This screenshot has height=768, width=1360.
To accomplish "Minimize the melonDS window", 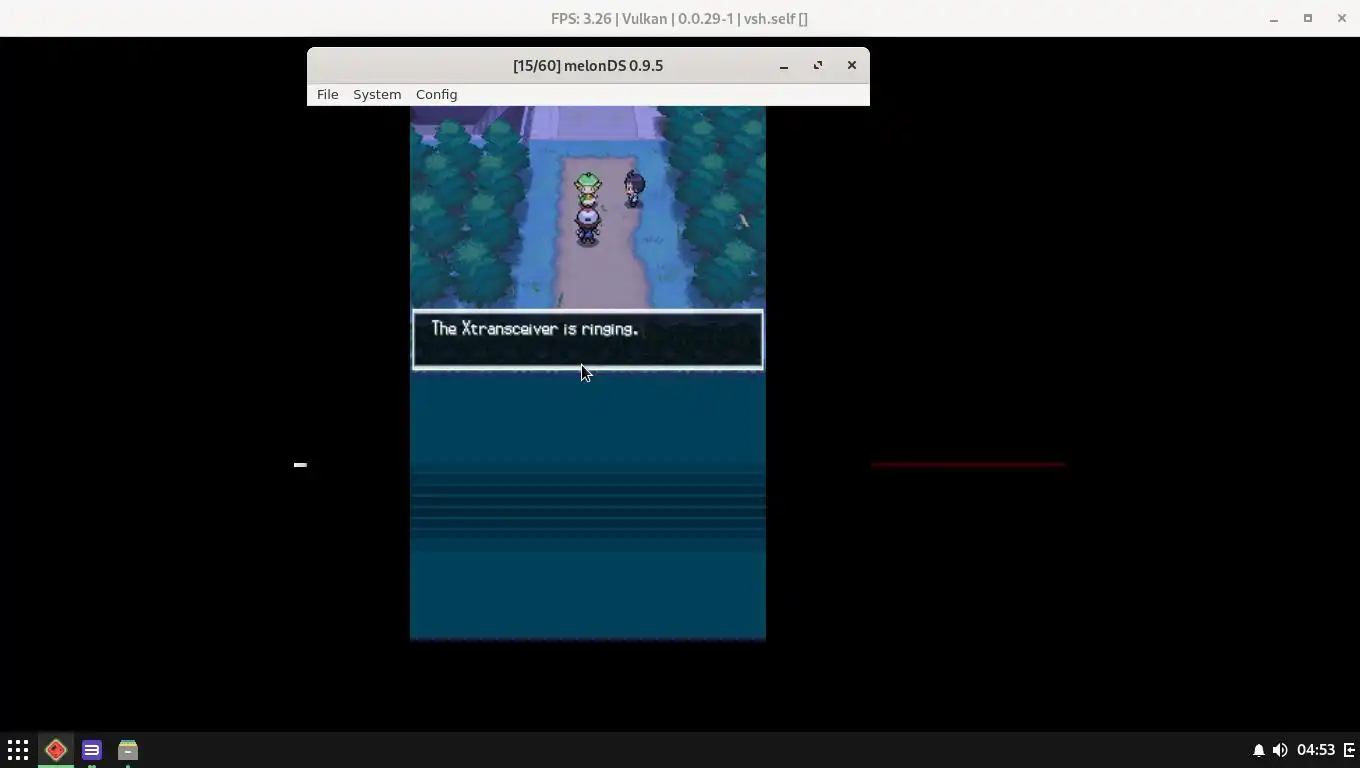I will pyautogui.click(x=784, y=66).
